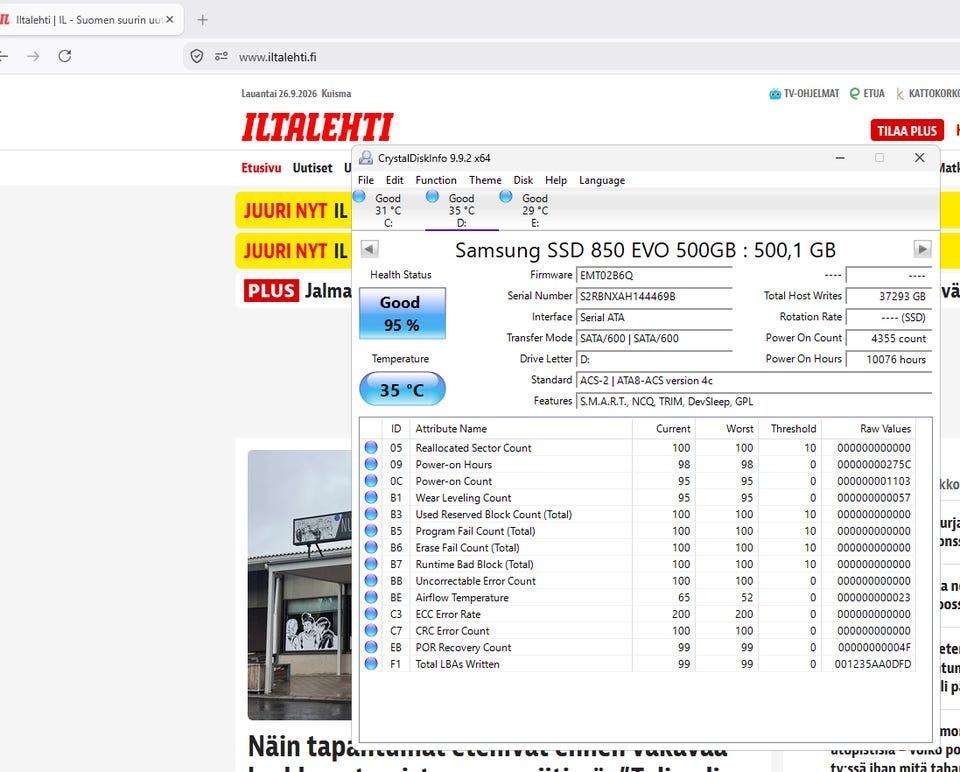This screenshot has width=960, height=772.
Task: Click the Features field with S.M.A.R.T.
Action: tap(754, 402)
